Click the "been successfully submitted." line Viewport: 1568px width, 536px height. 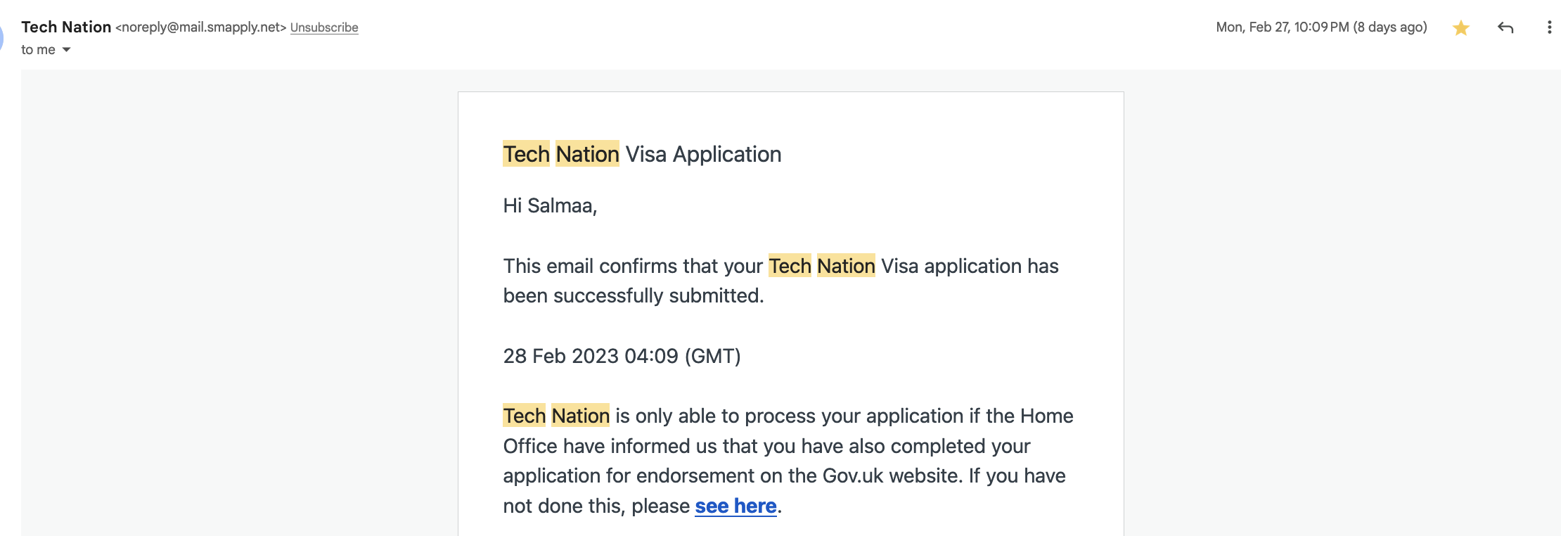point(633,296)
